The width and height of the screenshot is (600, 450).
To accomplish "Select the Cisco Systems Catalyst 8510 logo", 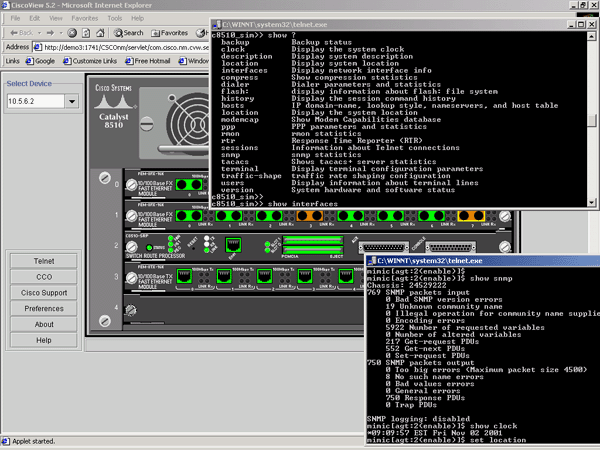I will (114, 106).
